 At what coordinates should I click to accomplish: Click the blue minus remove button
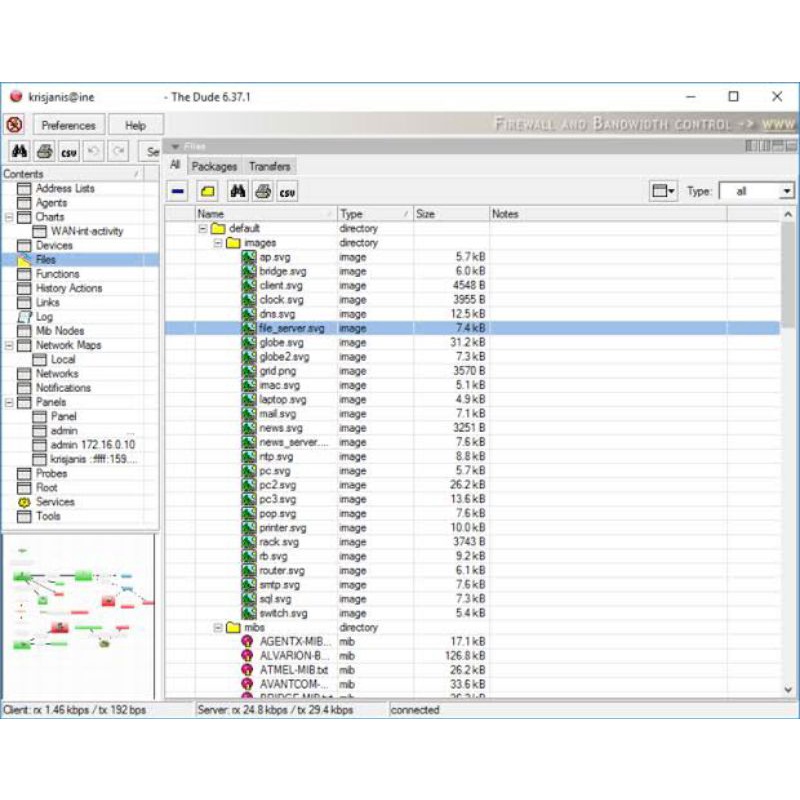coord(178,191)
